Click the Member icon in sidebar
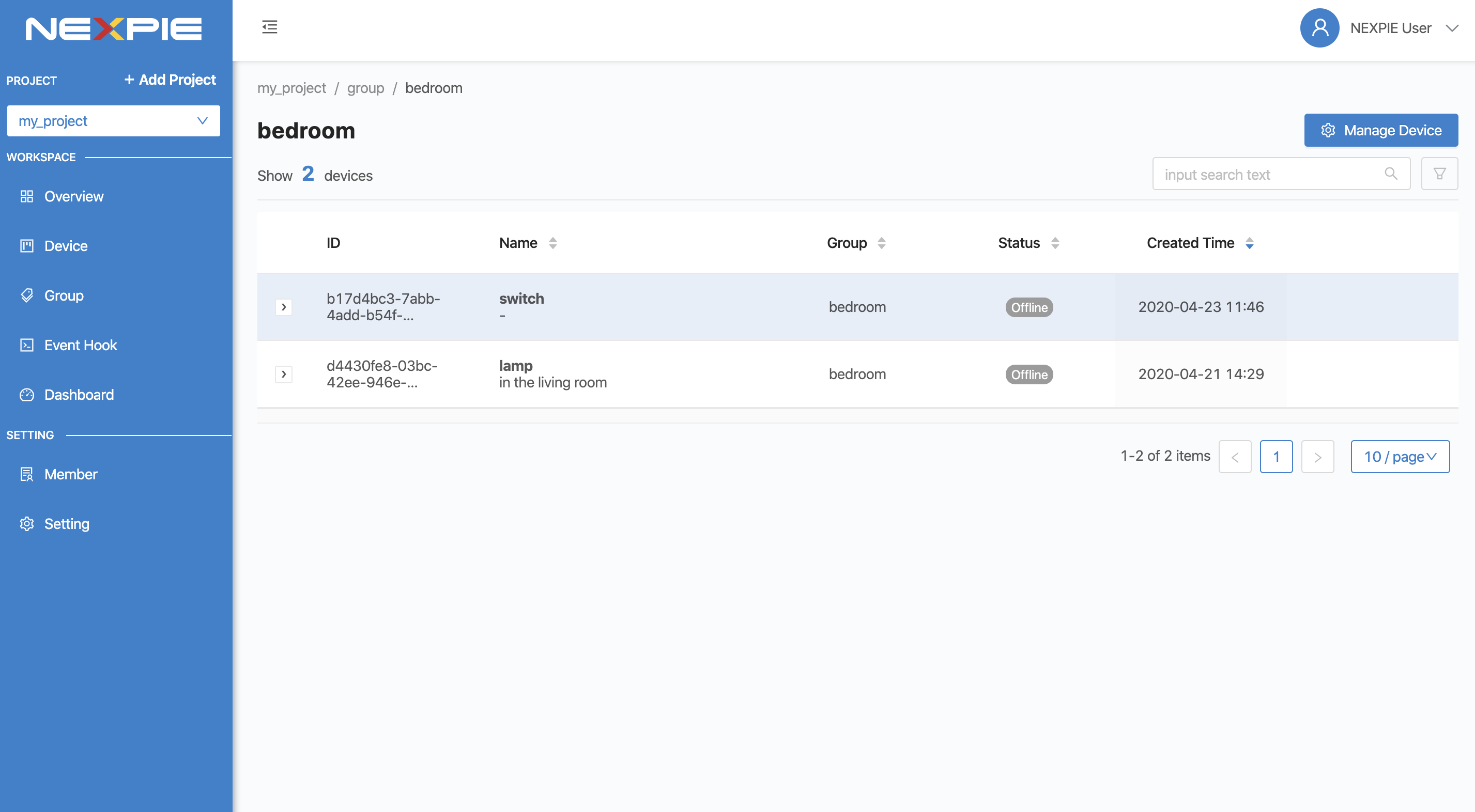 coord(26,473)
